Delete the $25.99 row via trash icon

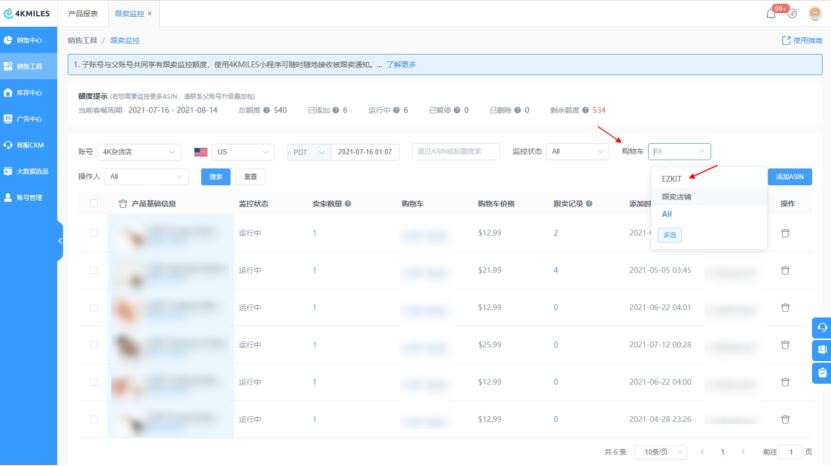pyautogui.click(x=785, y=345)
